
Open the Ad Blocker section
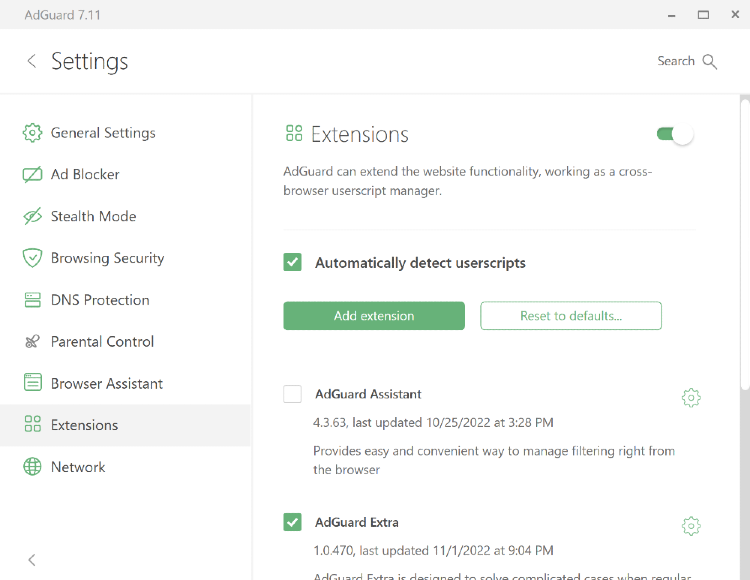tap(125, 175)
